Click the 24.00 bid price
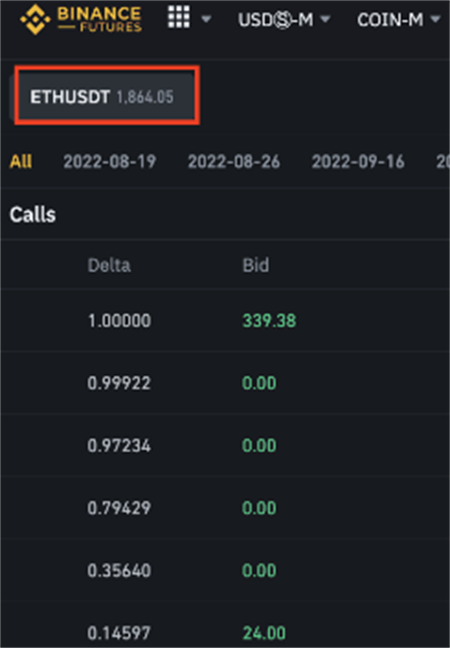This screenshot has height=648, width=450. pos(264,633)
